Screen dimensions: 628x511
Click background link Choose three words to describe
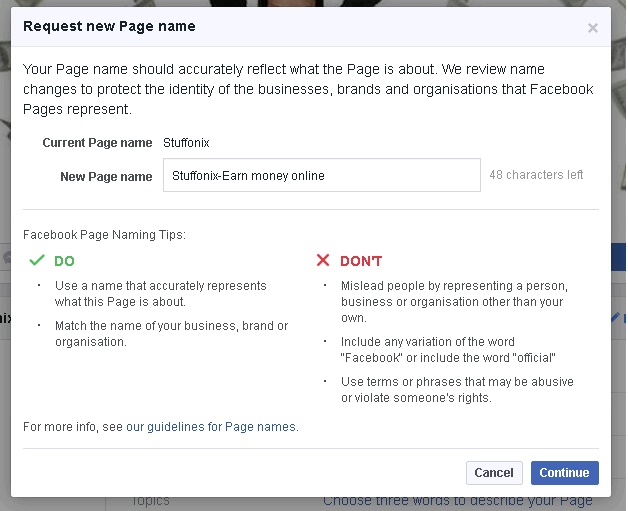tap(458, 501)
